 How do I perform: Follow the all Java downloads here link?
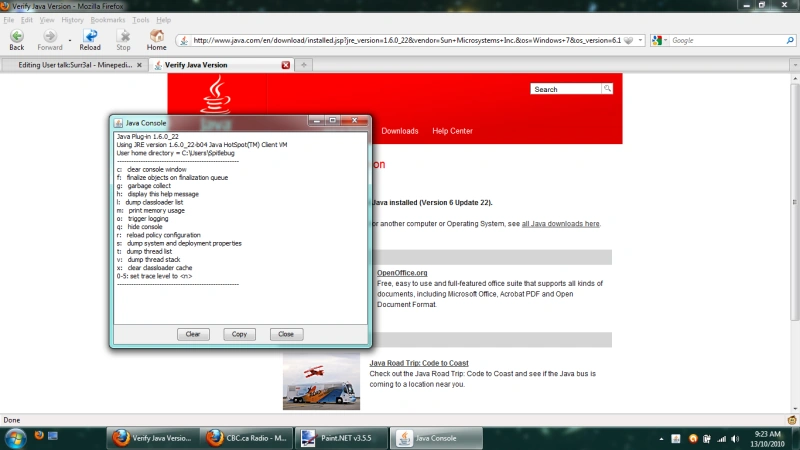(x=560, y=223)
